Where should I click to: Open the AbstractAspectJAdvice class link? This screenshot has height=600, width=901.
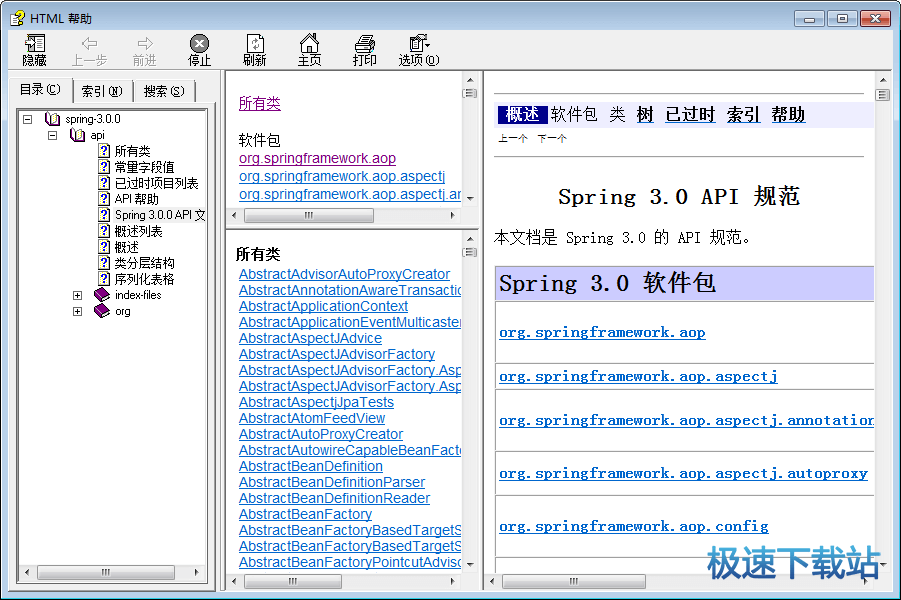(310, 339)
